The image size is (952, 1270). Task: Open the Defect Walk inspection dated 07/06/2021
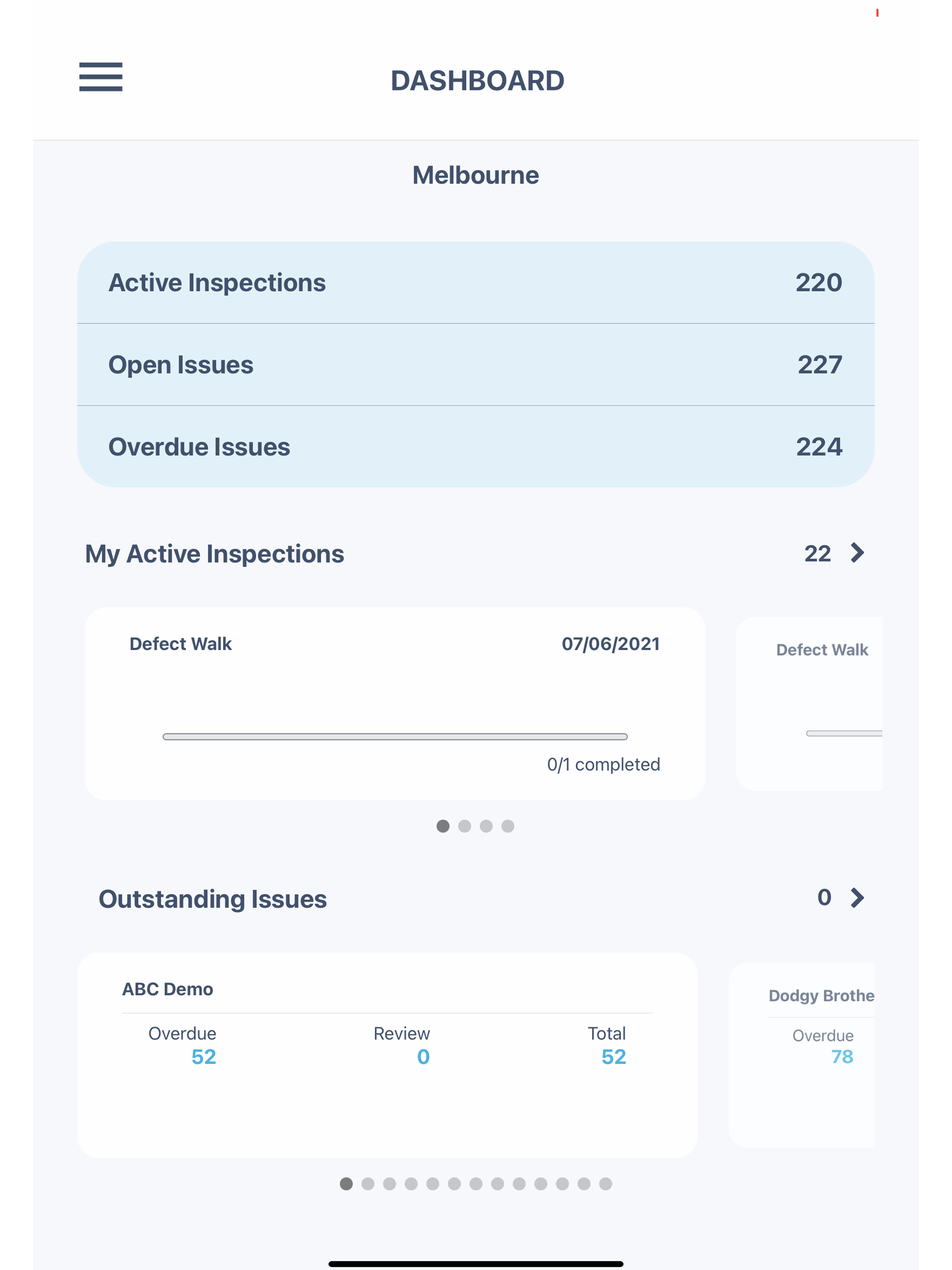pos(395,703)
